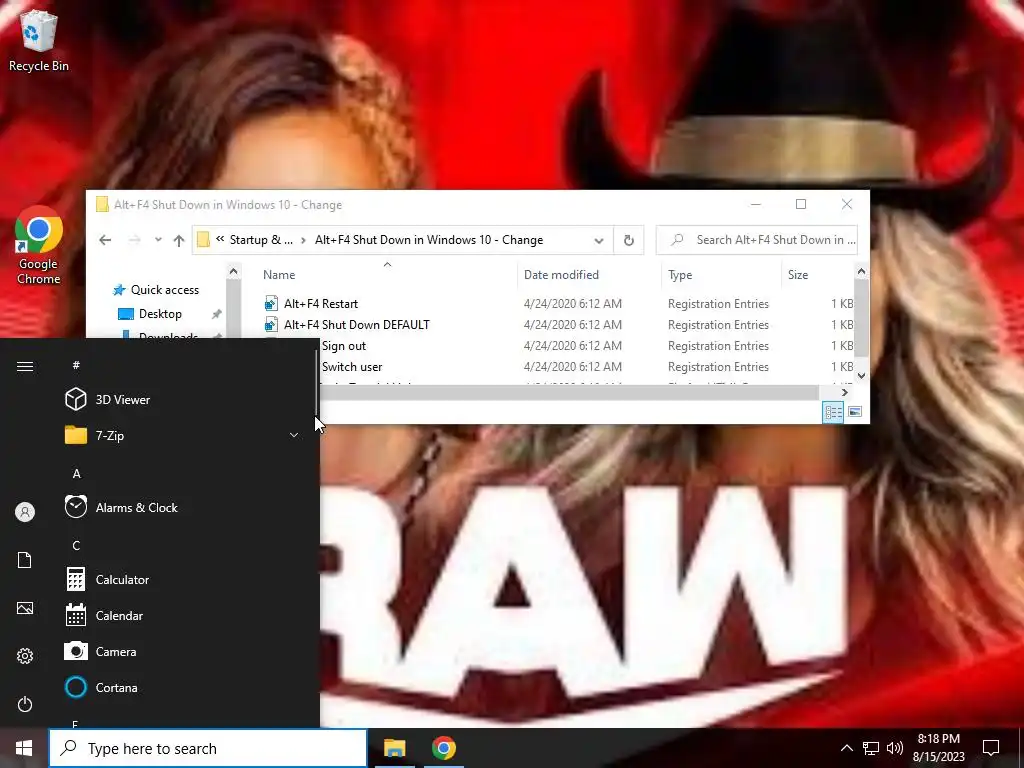
Task: Click horizontal scrollbar right arrow
Action: click(x=845, y=392)
